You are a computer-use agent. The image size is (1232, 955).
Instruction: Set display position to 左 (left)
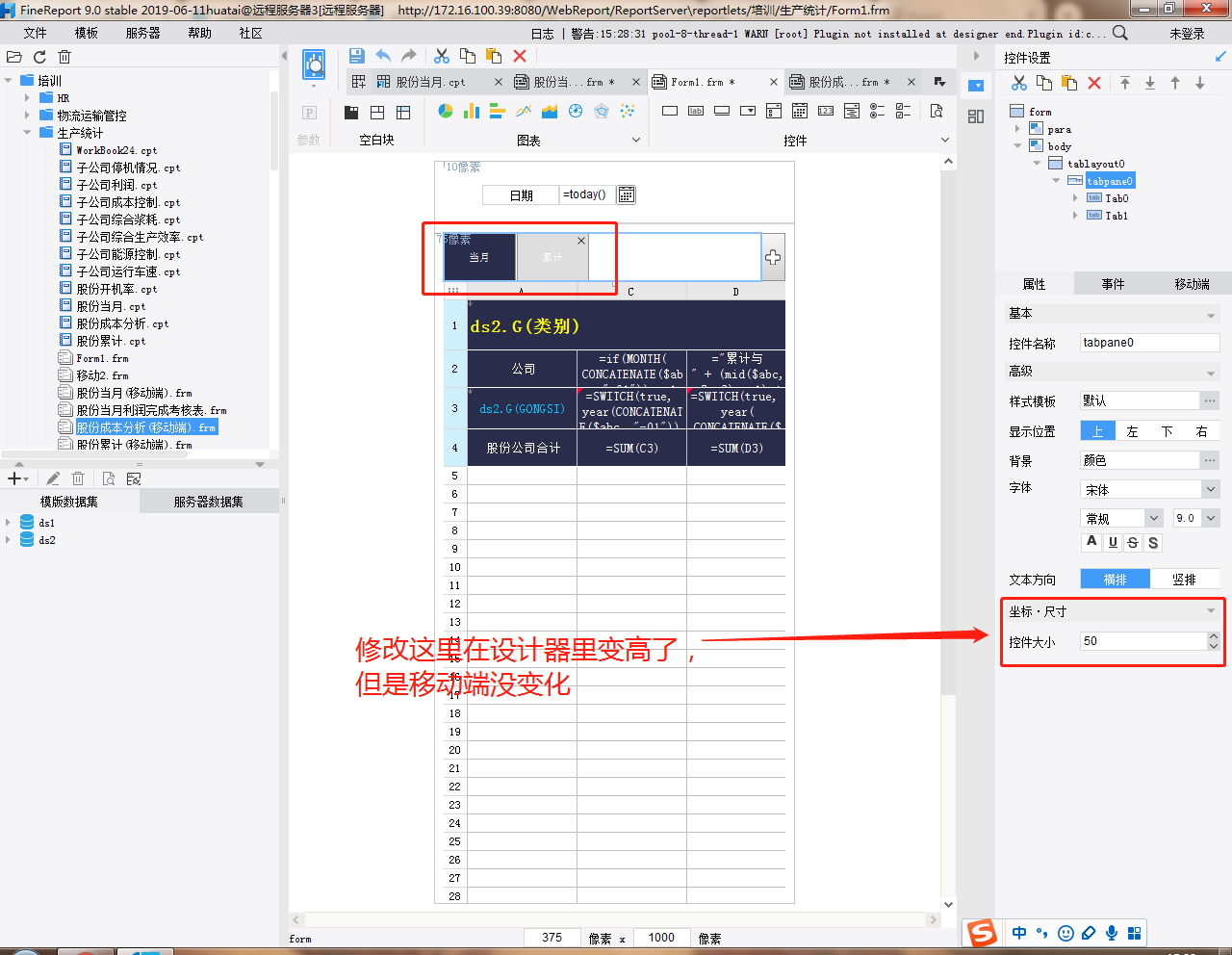[1133, 431]
